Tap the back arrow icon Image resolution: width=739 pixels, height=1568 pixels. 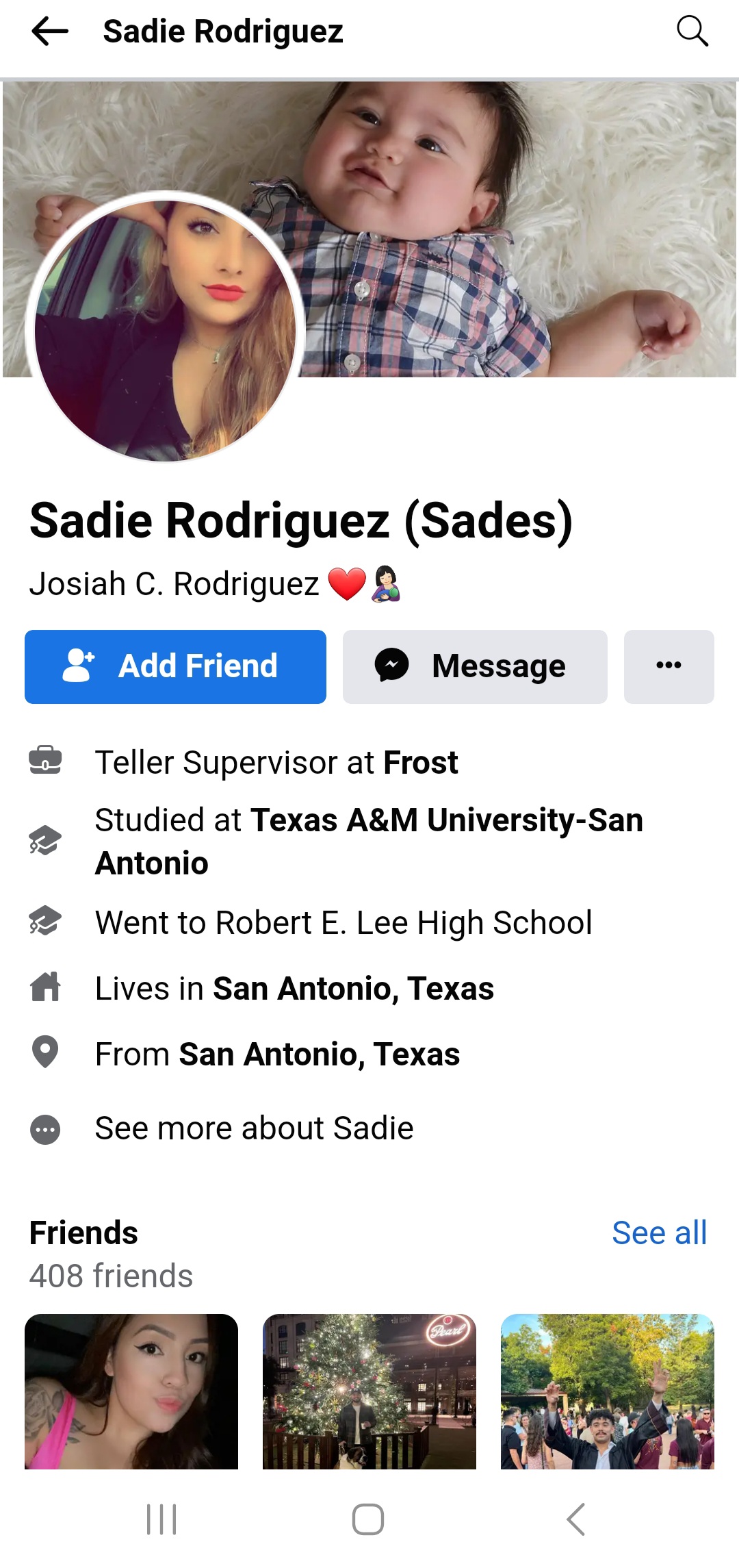50,31
